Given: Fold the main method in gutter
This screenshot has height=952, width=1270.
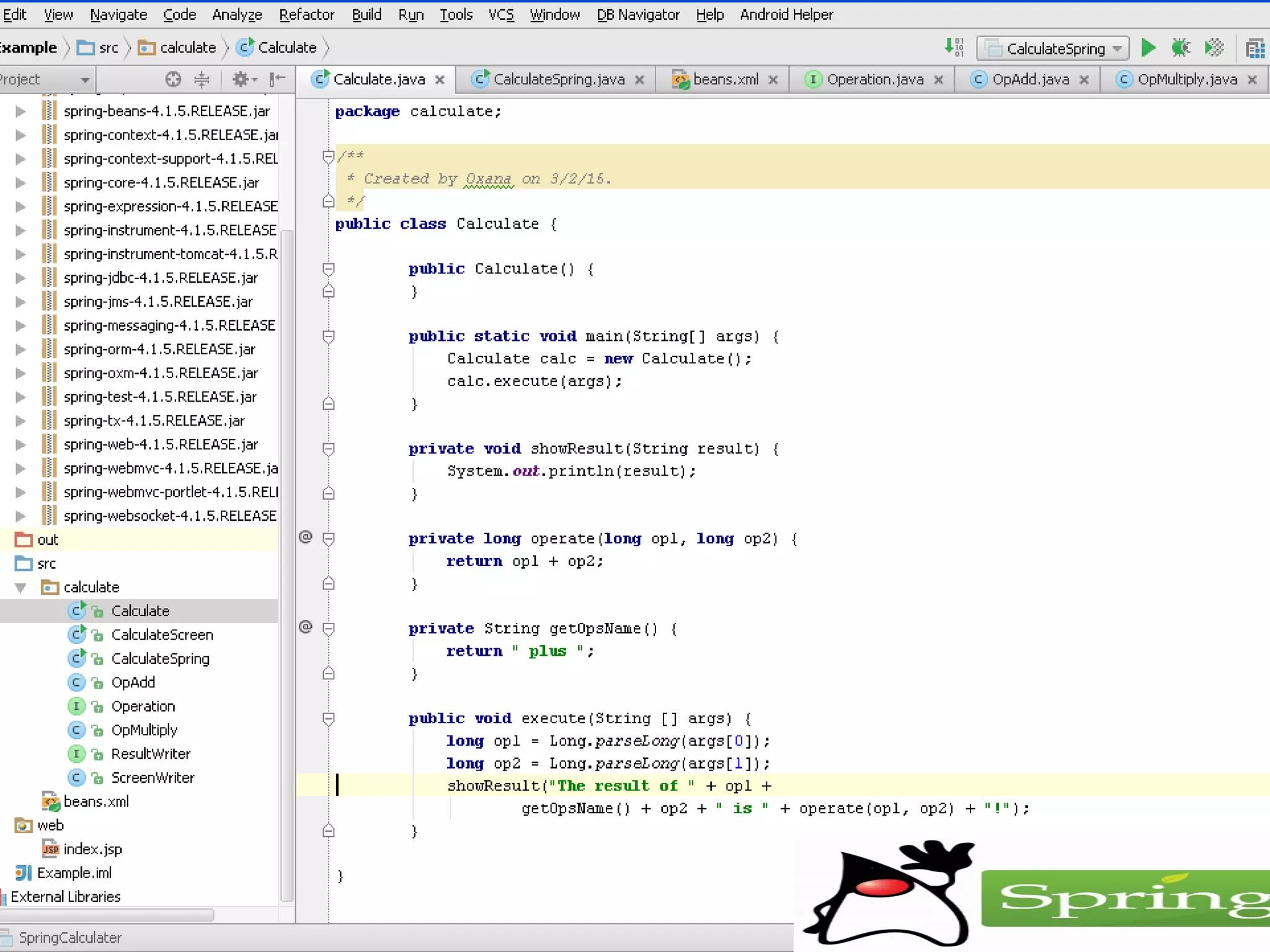Looking at the screenshot, I should click(329, 337).
